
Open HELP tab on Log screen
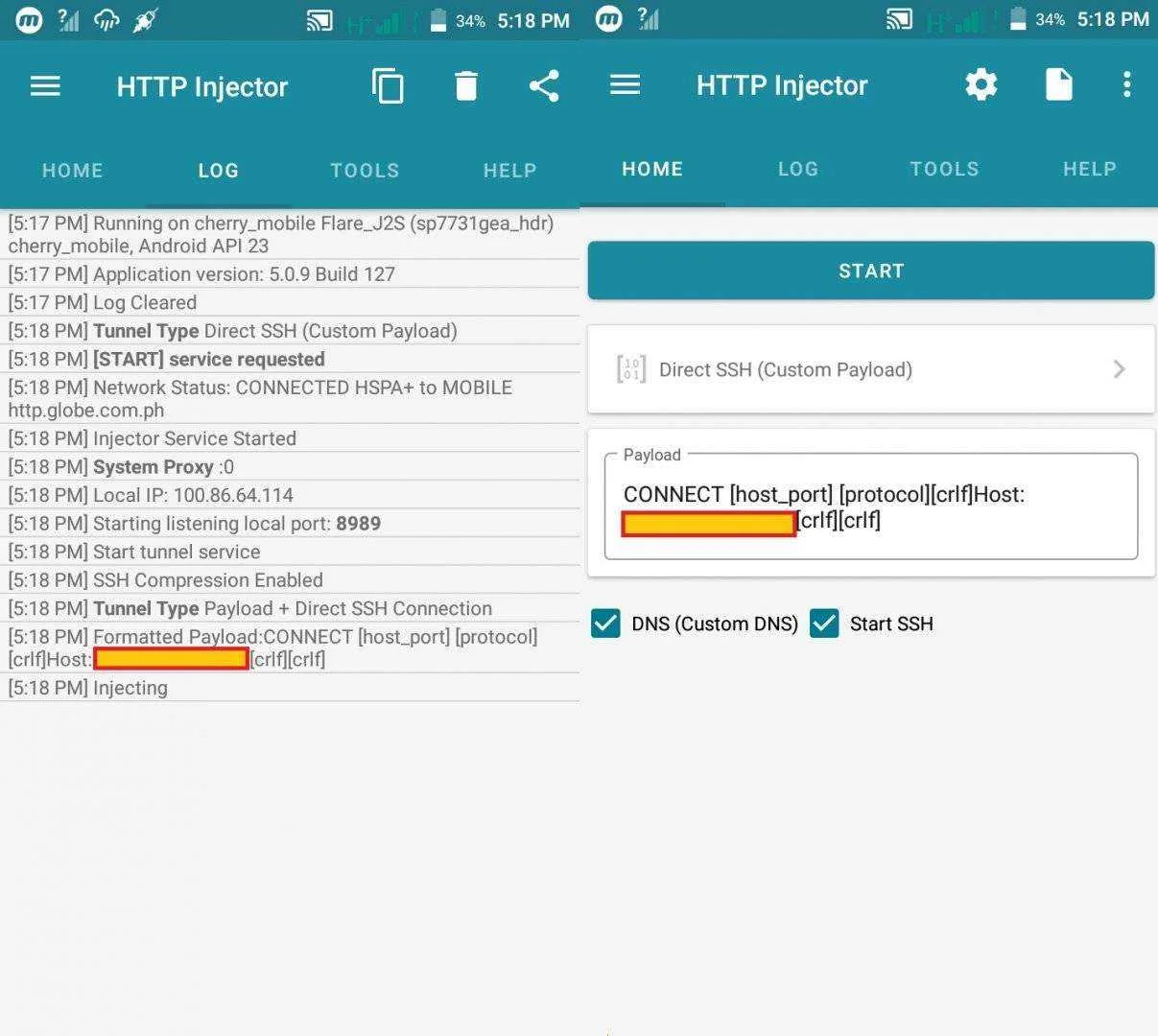[509, 171]
